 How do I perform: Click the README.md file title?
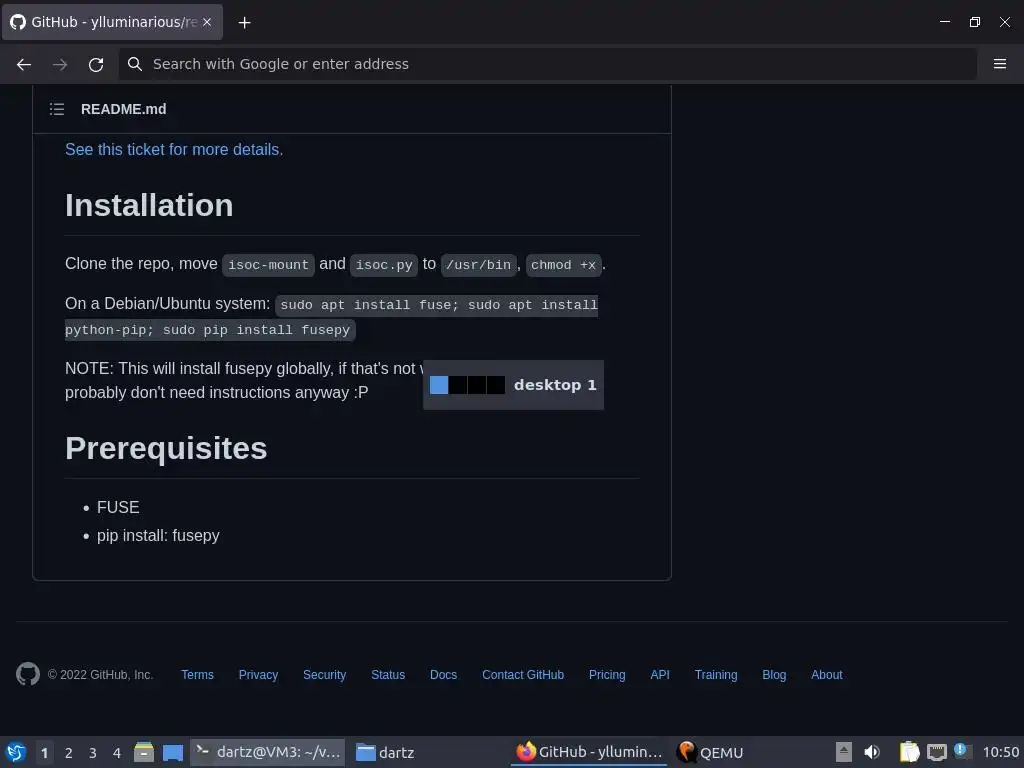[x=123, y=109]
